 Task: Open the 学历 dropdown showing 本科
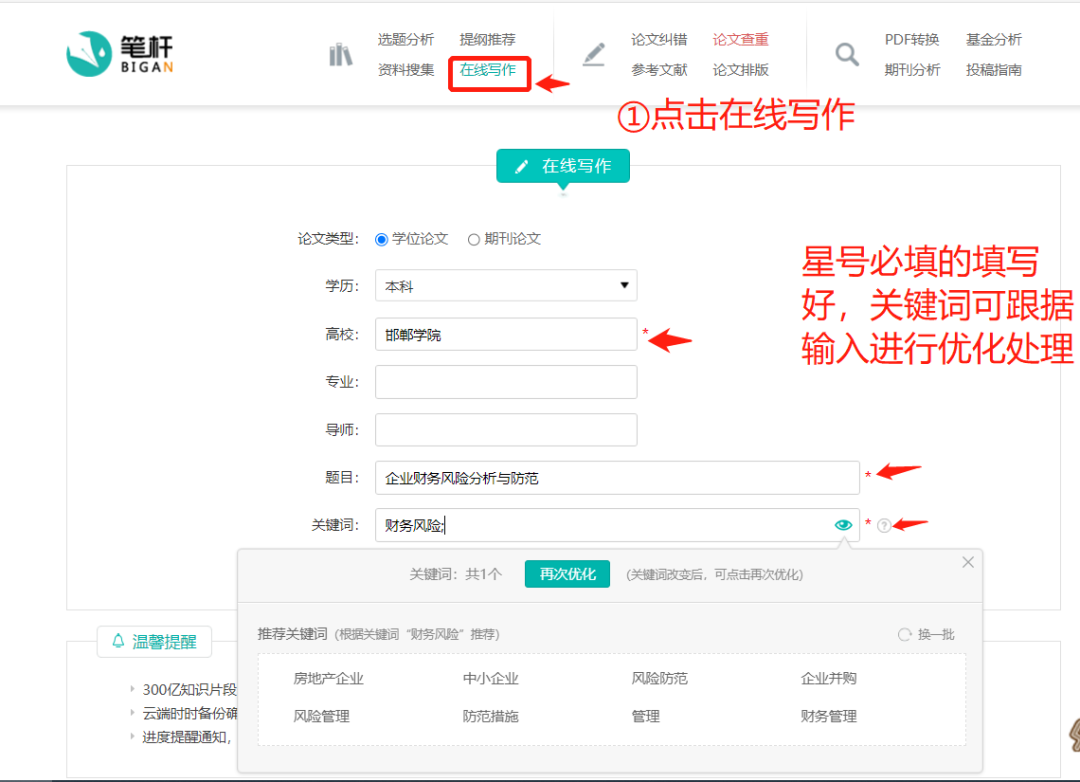[x=506, y=286]
